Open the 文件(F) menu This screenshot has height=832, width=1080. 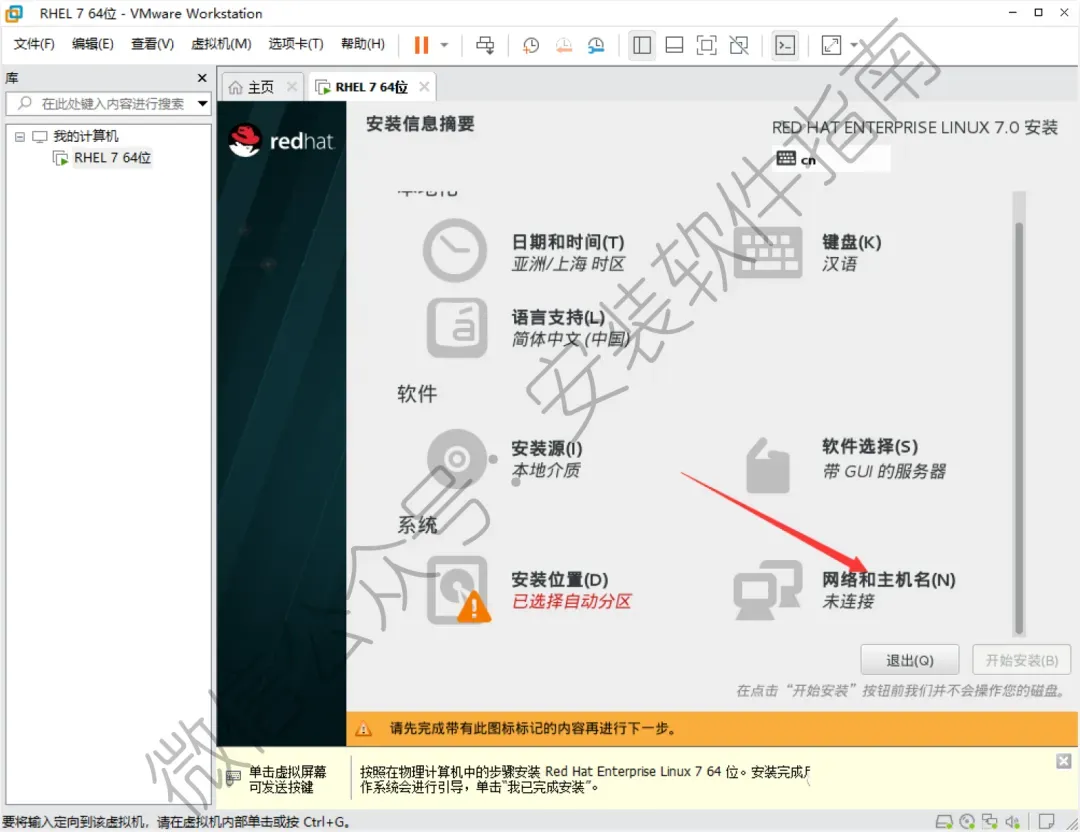click(34, 44)
